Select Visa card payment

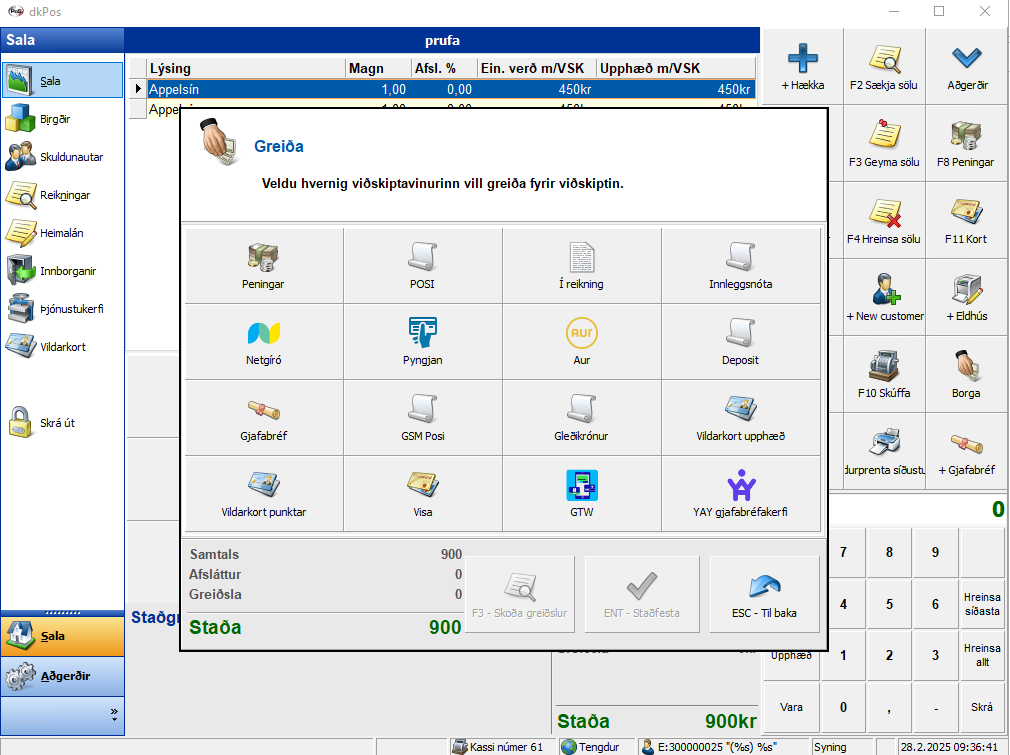coord(423,493)
